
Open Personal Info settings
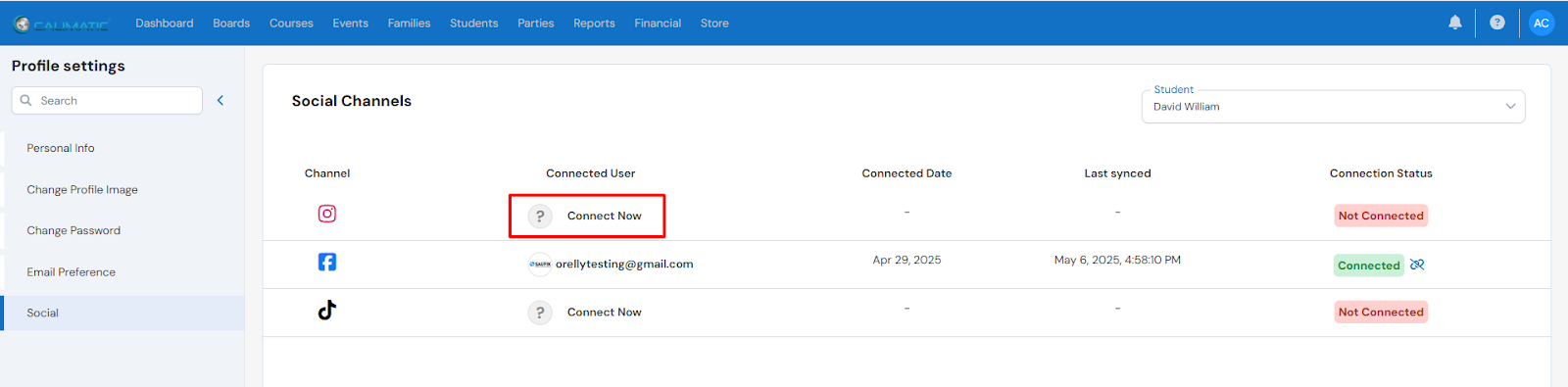pyautogui.click(x=61, y=148)
